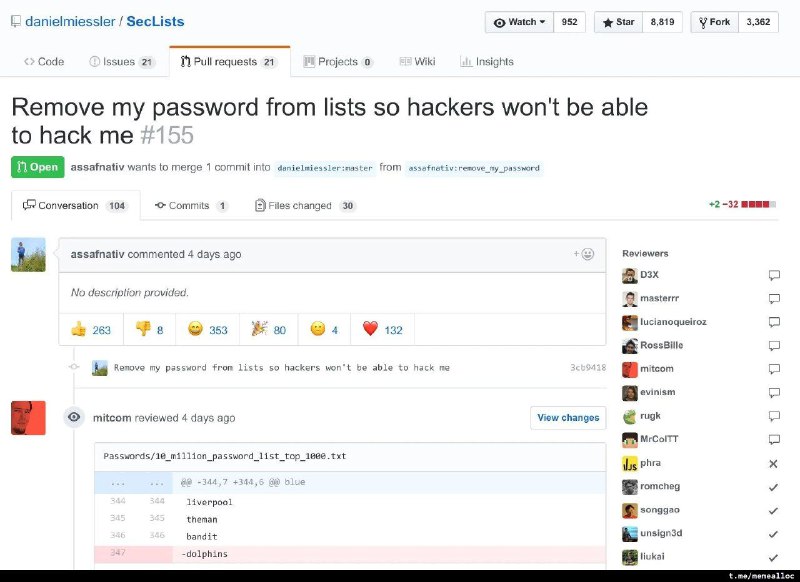Click comment icon next to rugk
Viewport: 800px width, 582px height.
coord(774,416)
